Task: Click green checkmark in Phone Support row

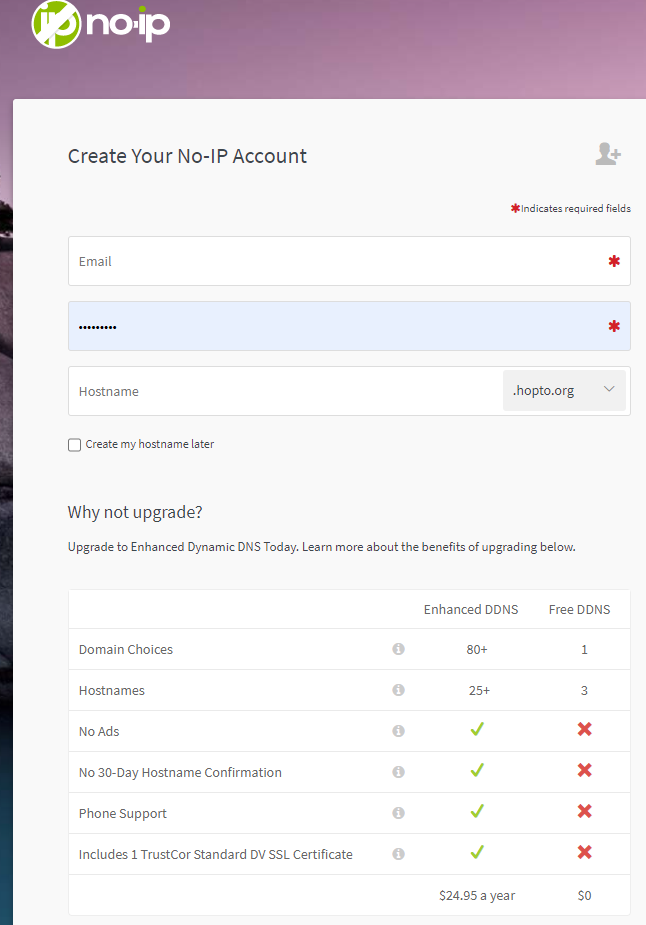Action: [477, 812]
